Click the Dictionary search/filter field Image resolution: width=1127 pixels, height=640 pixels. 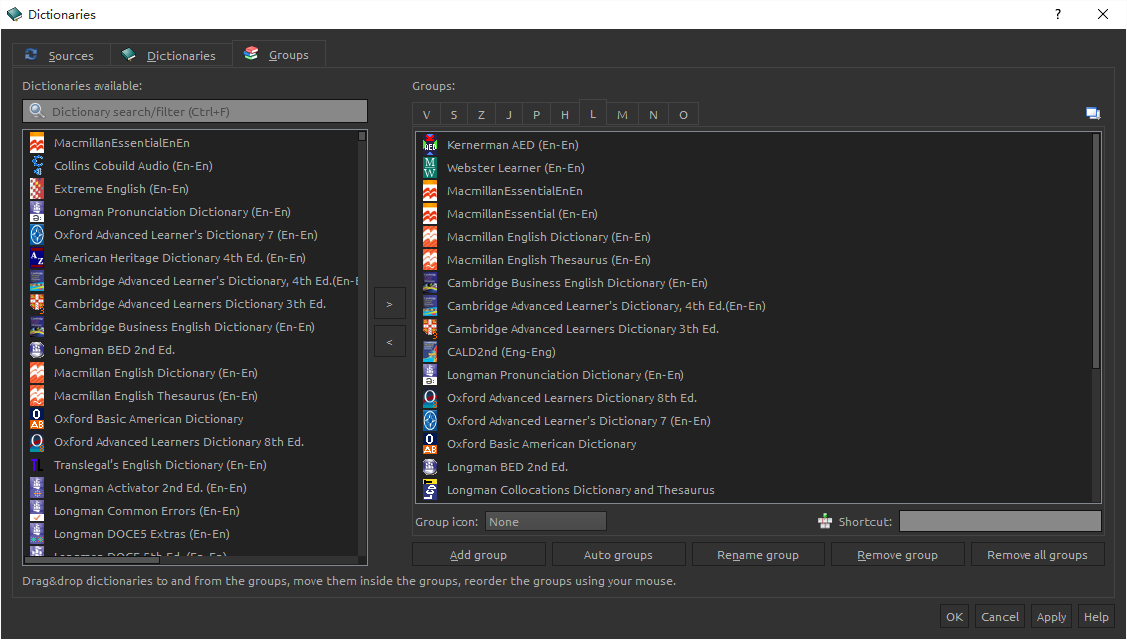tap(195, 111)
